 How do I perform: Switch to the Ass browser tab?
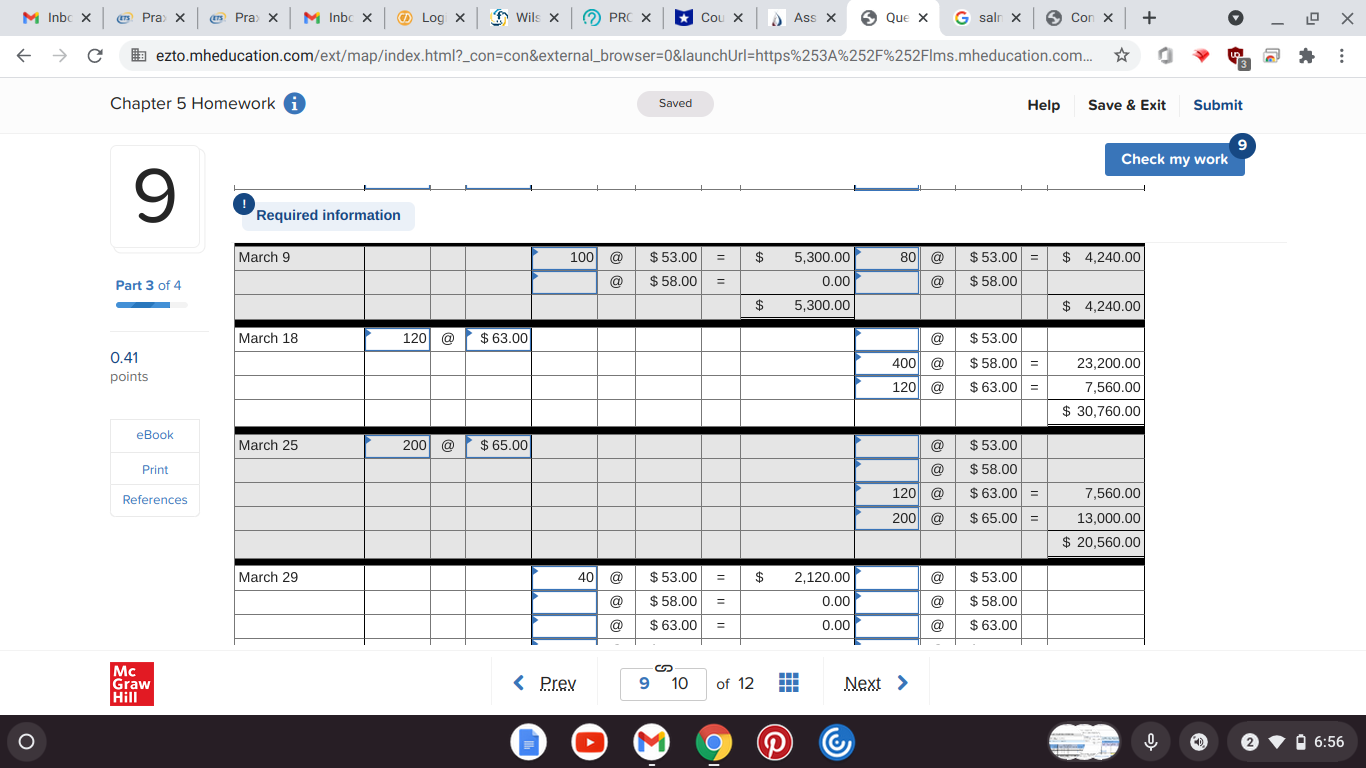[x=801, y=18]
